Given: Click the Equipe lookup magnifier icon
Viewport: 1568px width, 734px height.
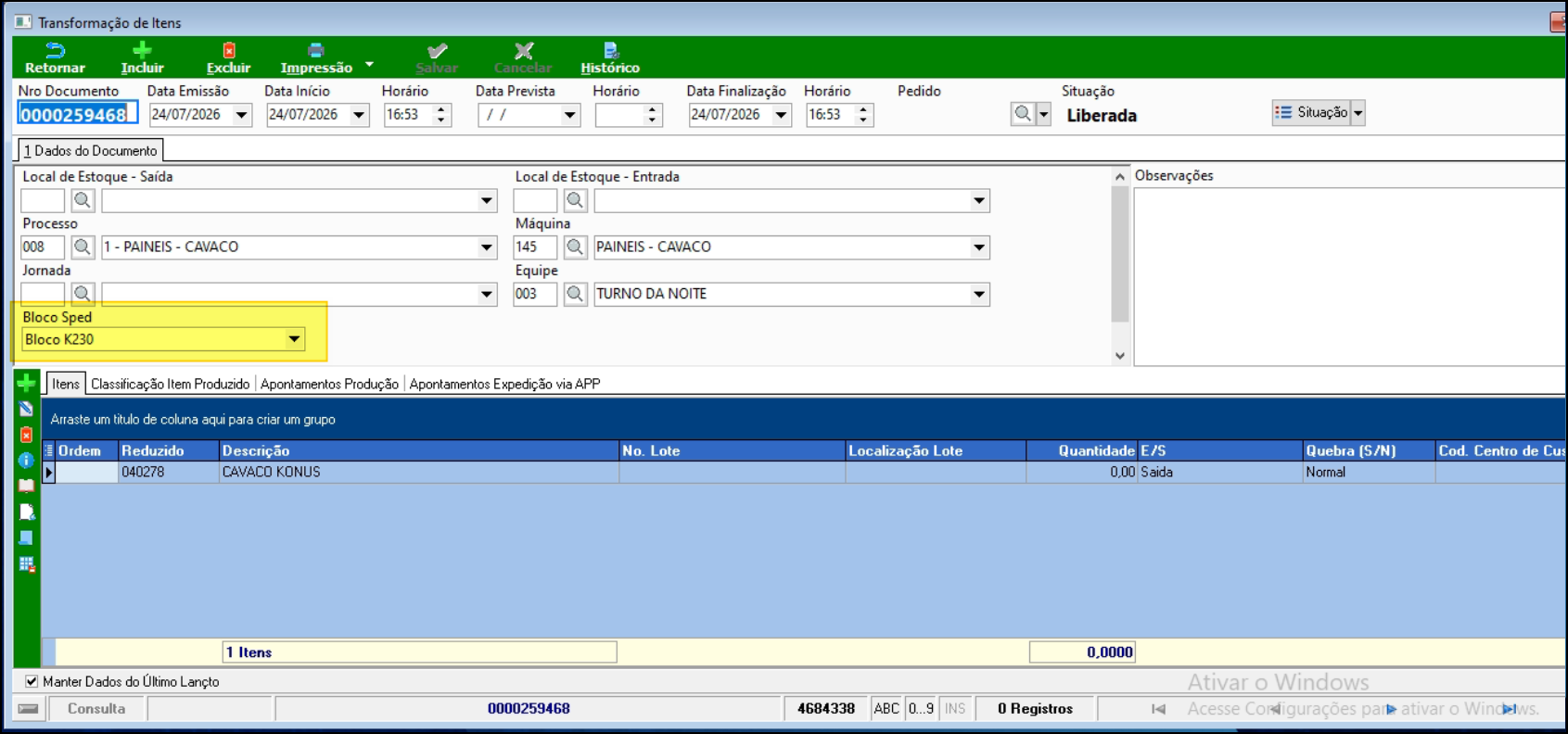Looking at the screenshot, I should coord(575,294).
